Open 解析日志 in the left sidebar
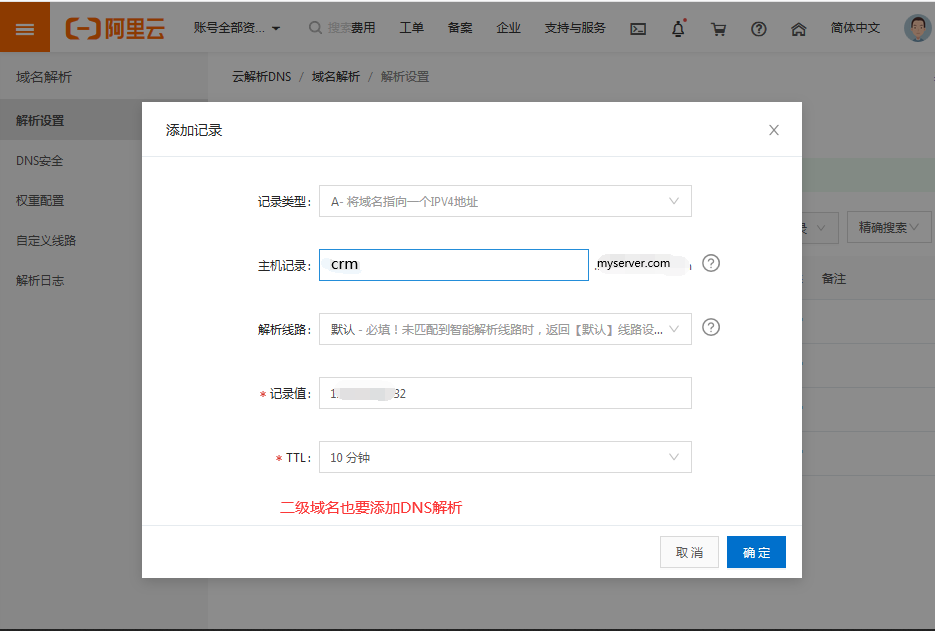 (x=40, y=281)
